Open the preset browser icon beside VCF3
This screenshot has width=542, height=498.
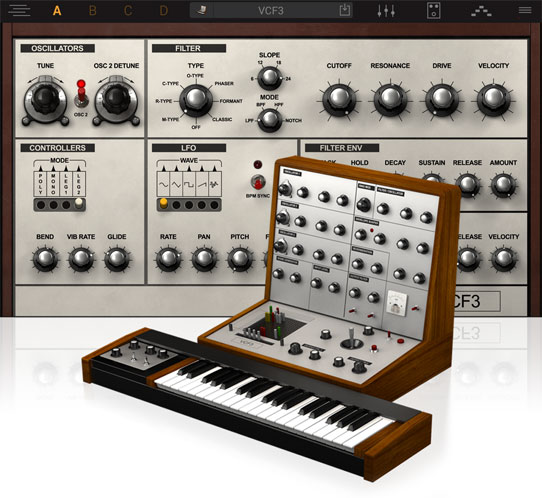point(202,10)
